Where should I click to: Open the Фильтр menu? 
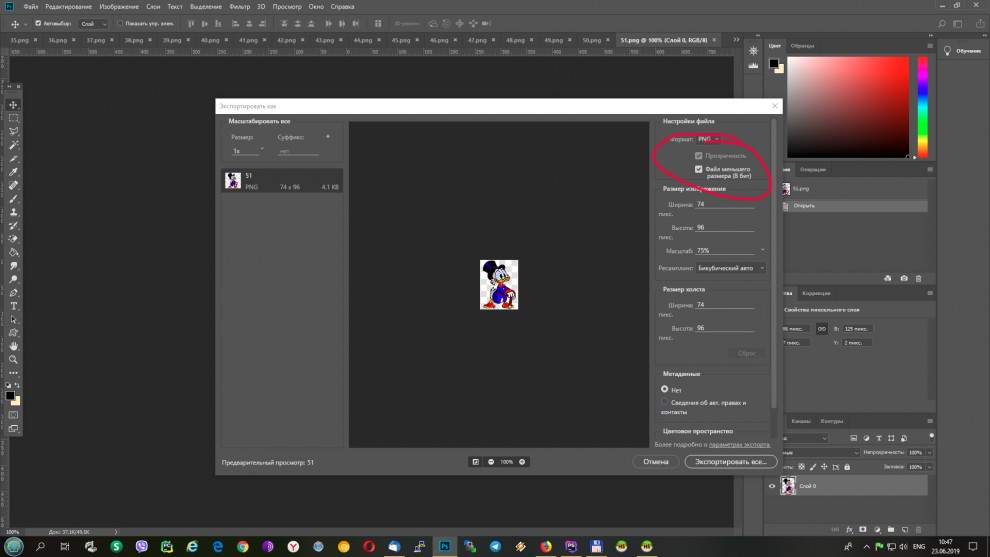239,6
